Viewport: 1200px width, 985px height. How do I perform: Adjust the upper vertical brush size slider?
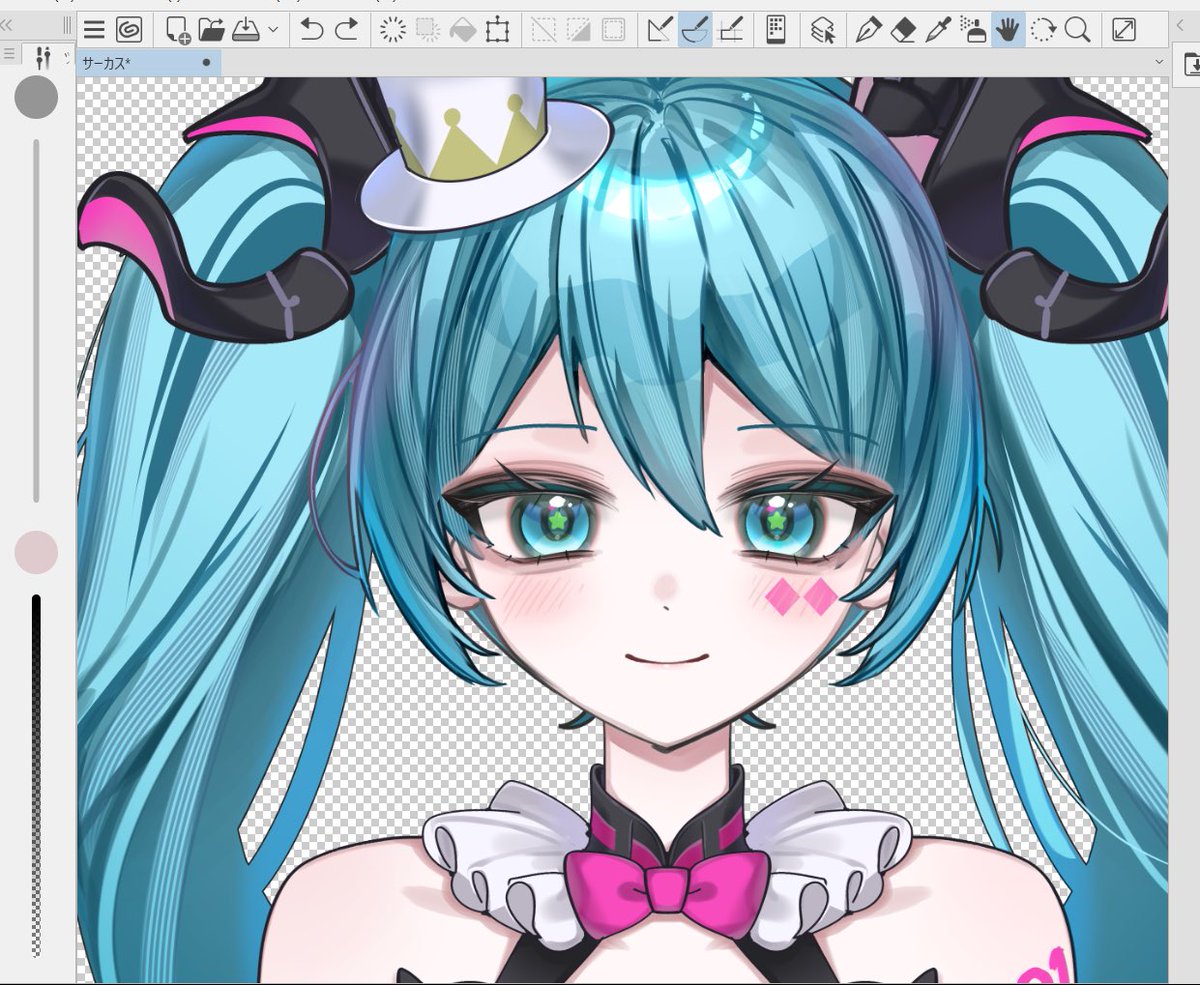tap(37, 320)
